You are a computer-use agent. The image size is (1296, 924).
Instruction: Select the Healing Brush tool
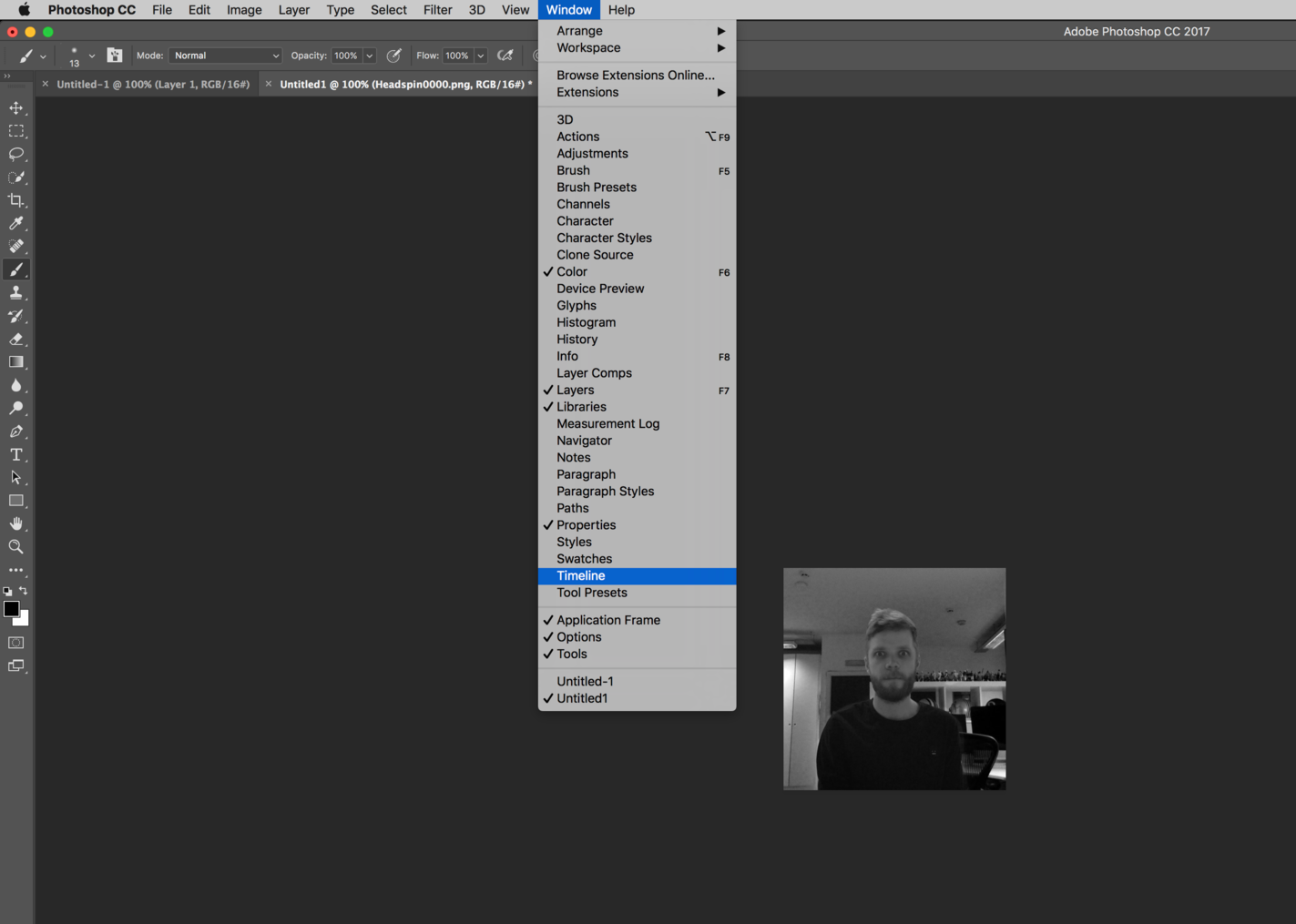(x=16, y=246)
